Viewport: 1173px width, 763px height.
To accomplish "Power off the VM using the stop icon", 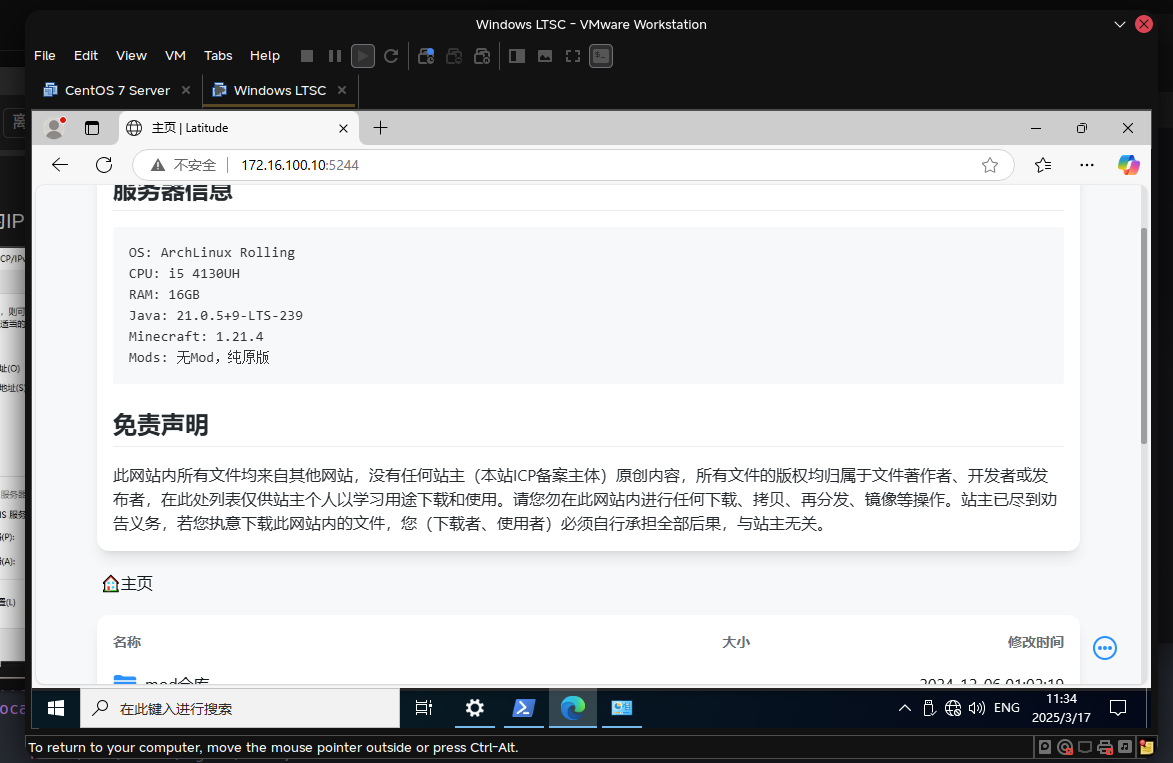I will click(306, 55).
